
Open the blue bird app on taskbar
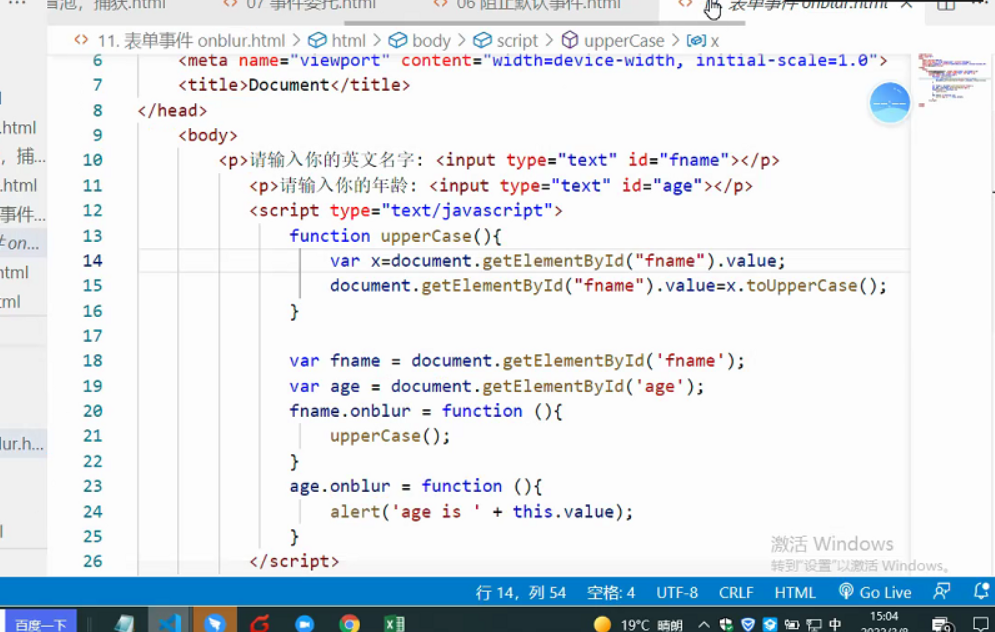point(214,623)
